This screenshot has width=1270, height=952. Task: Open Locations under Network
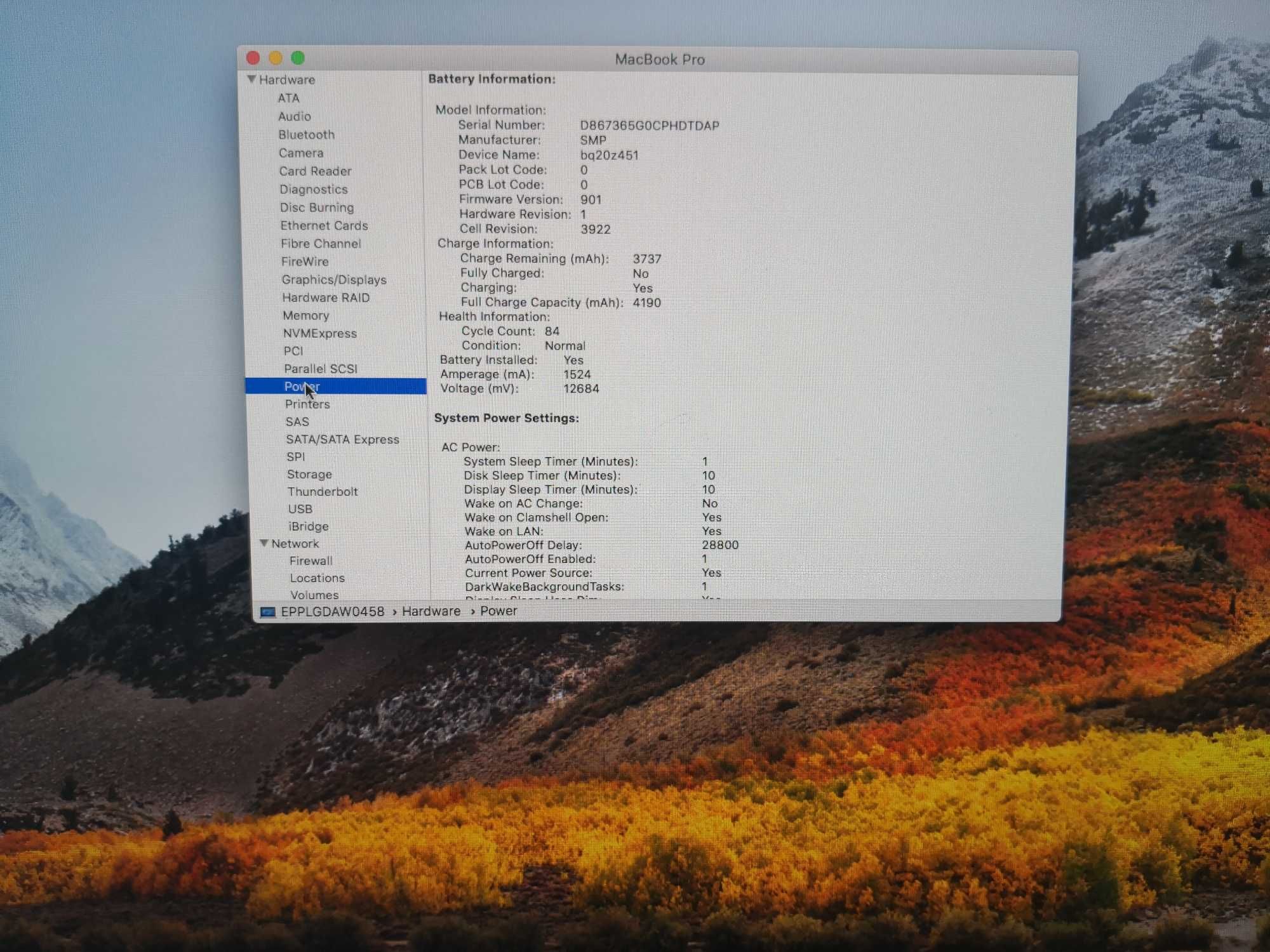point(317,578)
